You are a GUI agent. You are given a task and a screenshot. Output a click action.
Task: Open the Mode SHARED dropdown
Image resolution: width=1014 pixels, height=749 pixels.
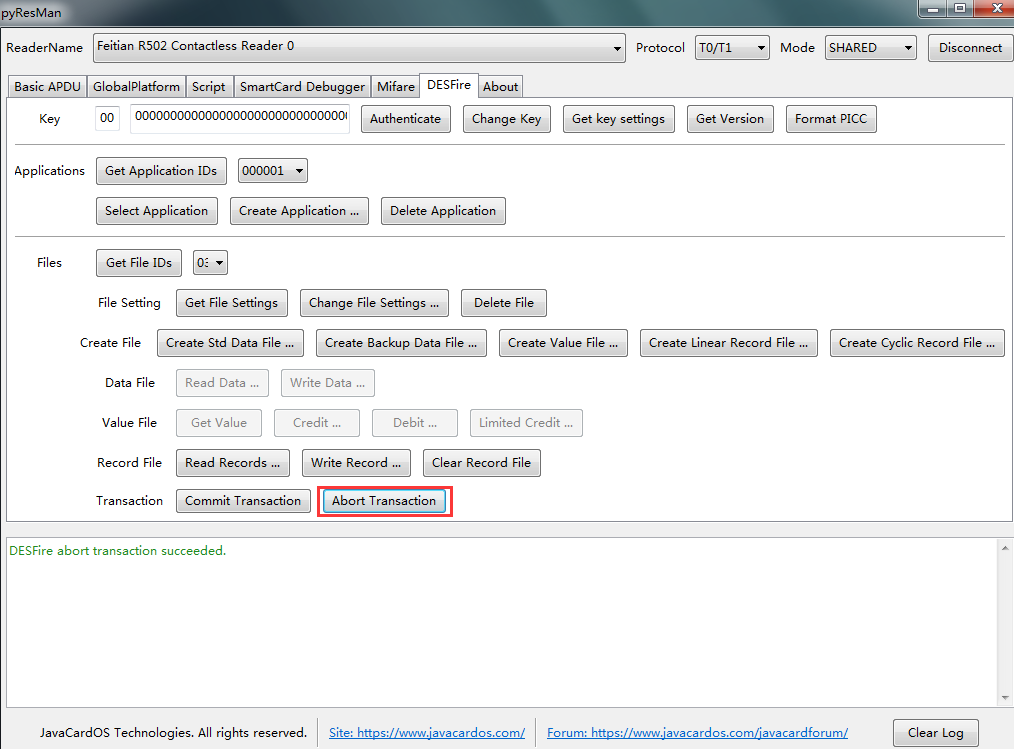(x=870, y=48)
